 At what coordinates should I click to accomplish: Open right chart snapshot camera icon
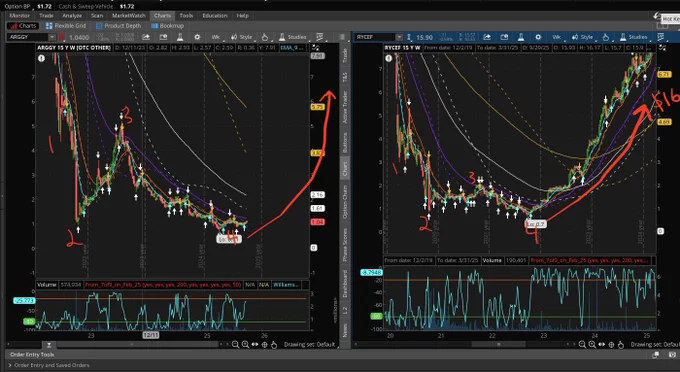pyautogui.click(x=504, y=37)
